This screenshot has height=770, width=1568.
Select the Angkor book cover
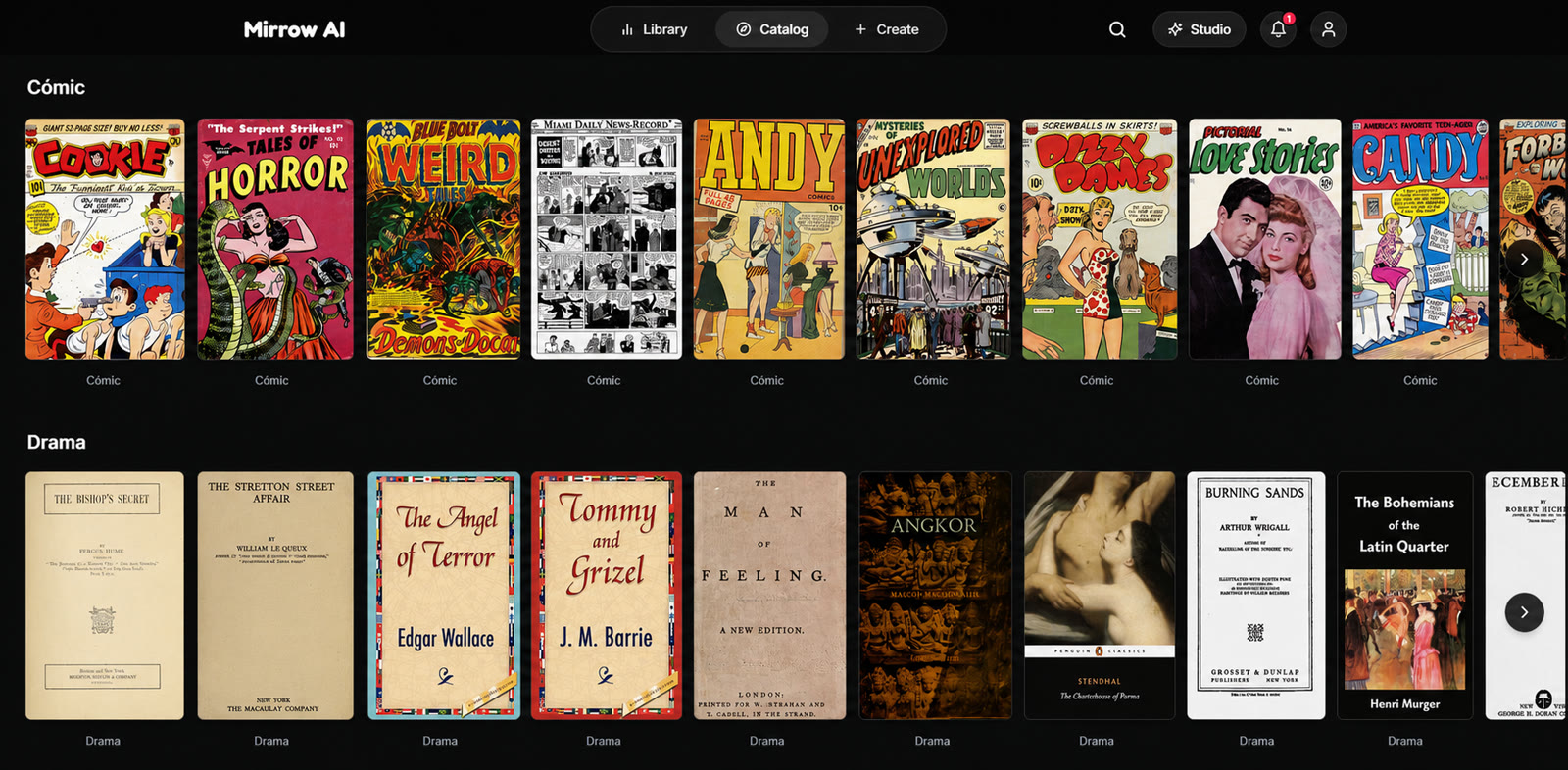click(x=935, y=596)
